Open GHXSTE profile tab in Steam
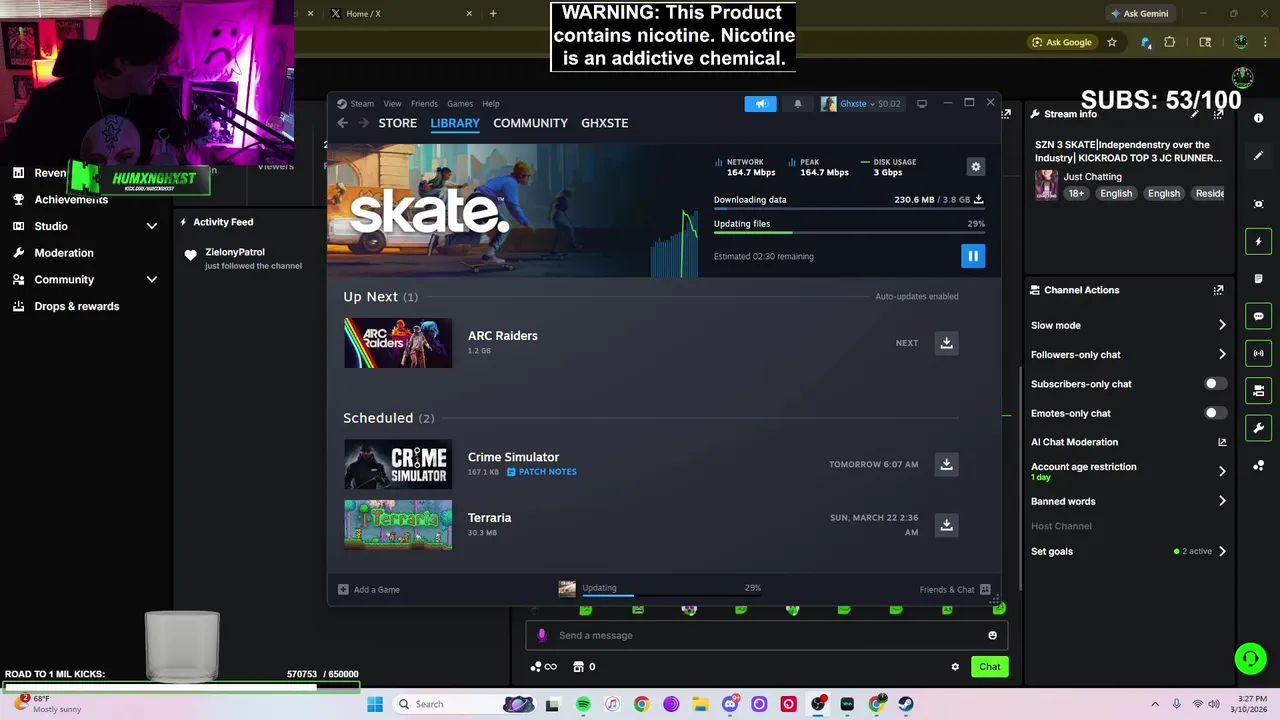This screenshot has width=1280, height=720. pos(605,123)
